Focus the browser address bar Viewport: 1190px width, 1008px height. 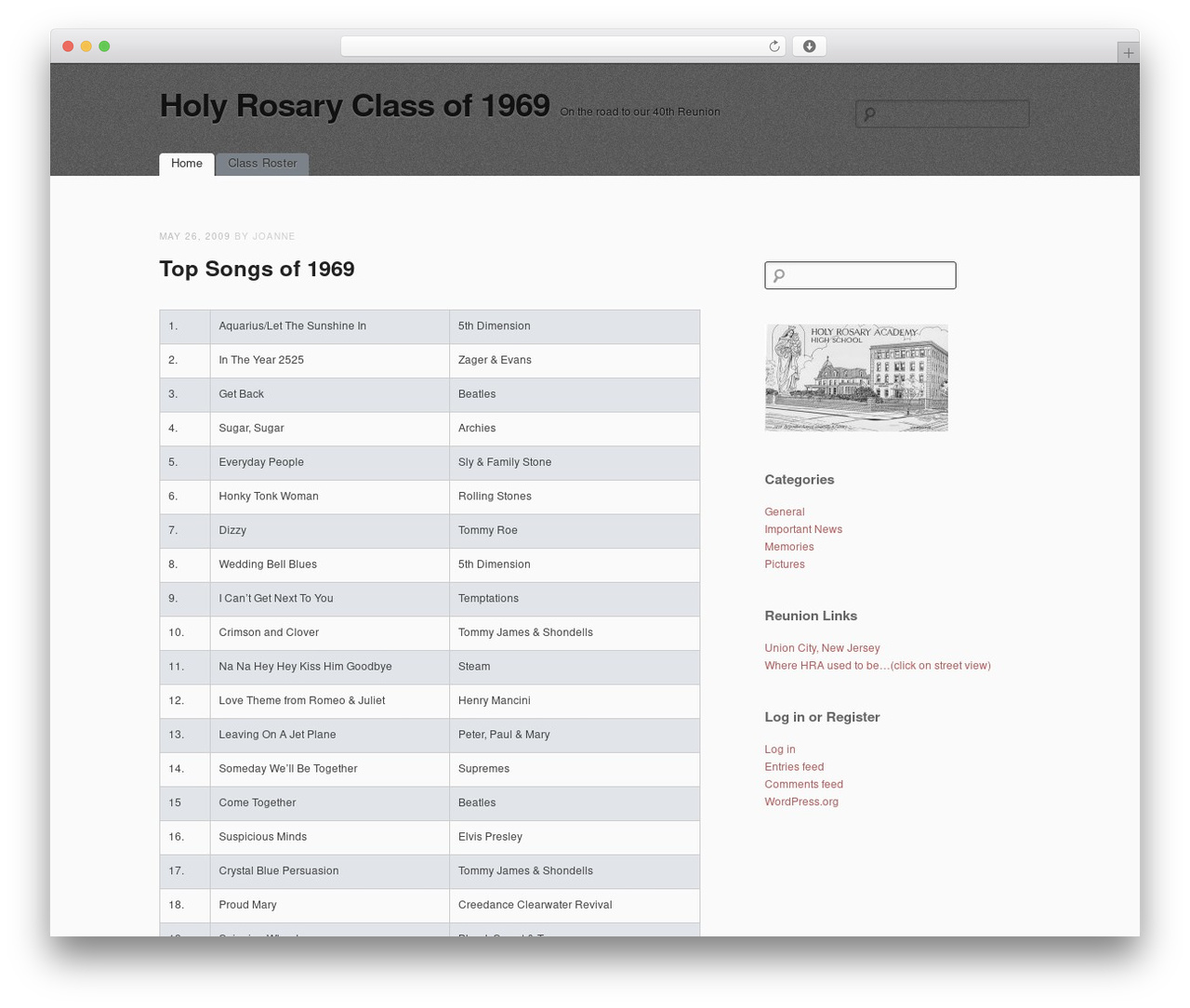[x=563, y=46]
